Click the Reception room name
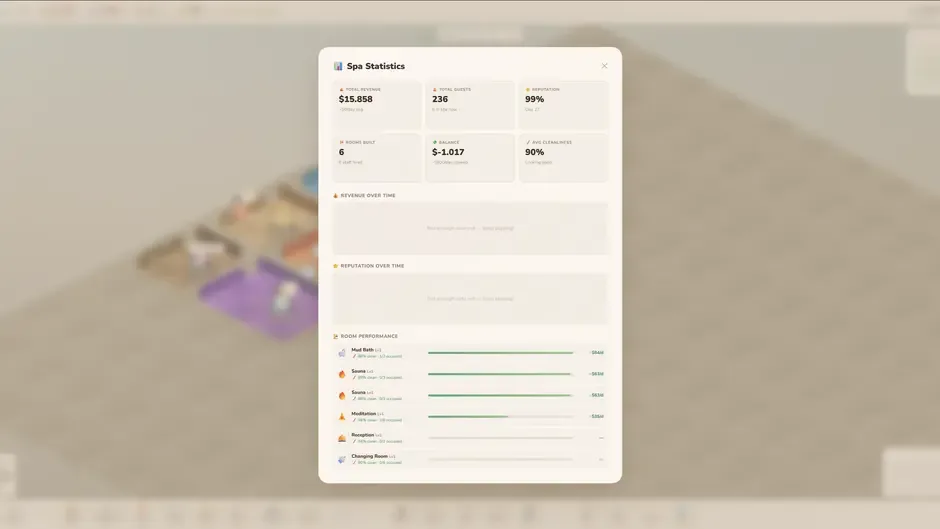This screenshot has height=529, width=940. click(x=362, y=435)
